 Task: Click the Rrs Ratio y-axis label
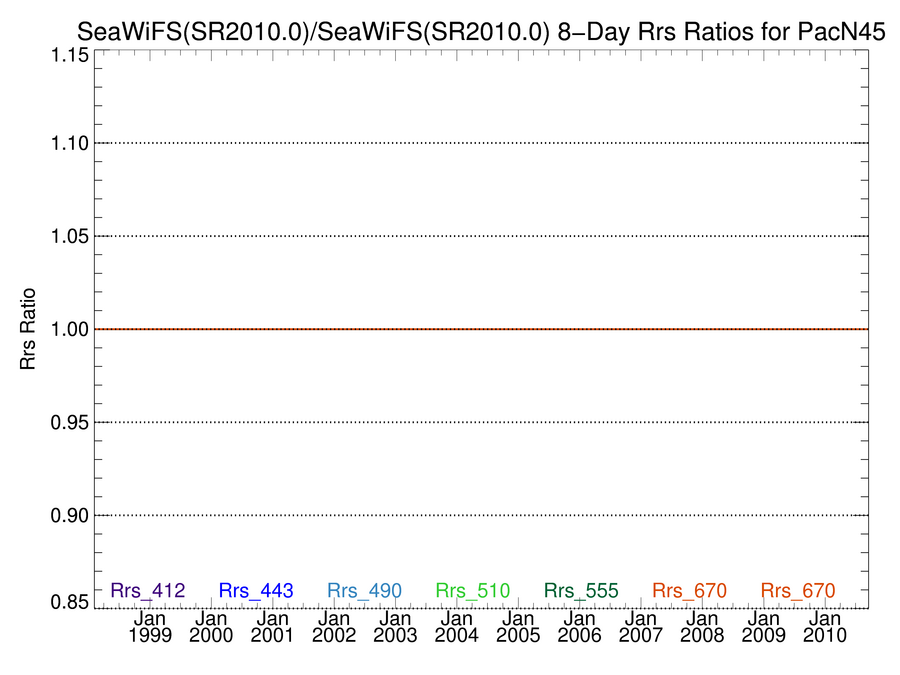click(28, 329)
